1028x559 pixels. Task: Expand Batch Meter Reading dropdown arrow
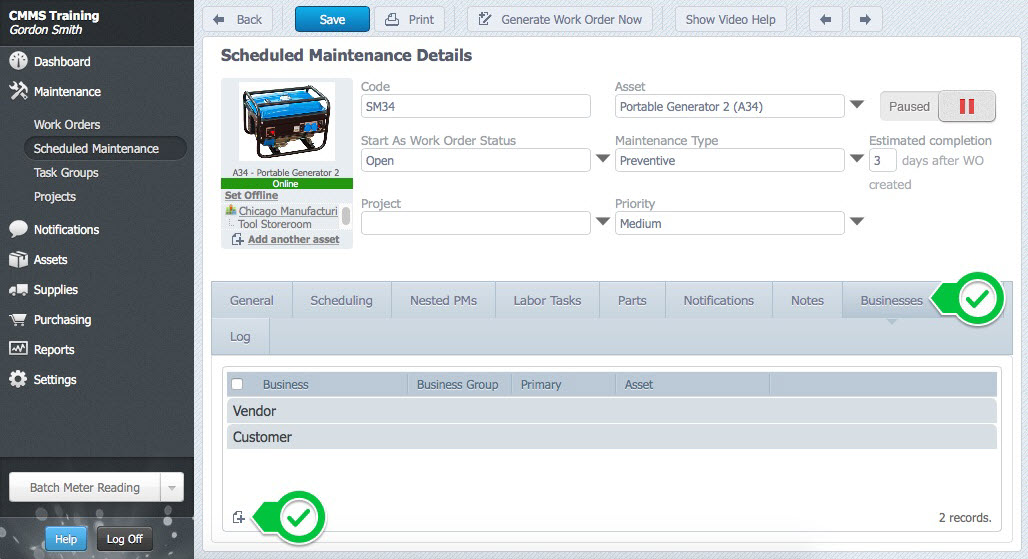pos(172,488)
